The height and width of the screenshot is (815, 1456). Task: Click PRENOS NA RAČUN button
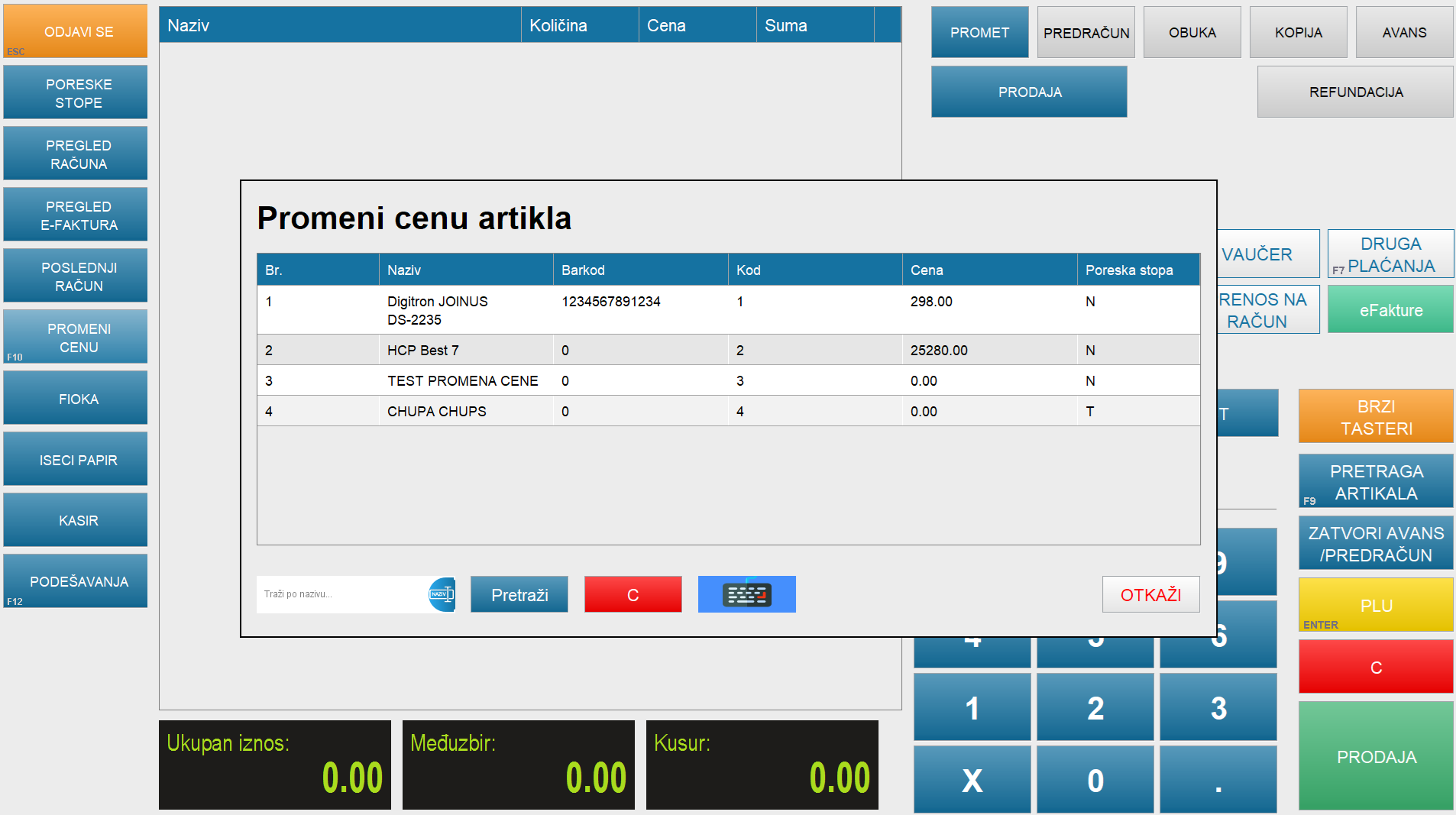click(1268, 310)
